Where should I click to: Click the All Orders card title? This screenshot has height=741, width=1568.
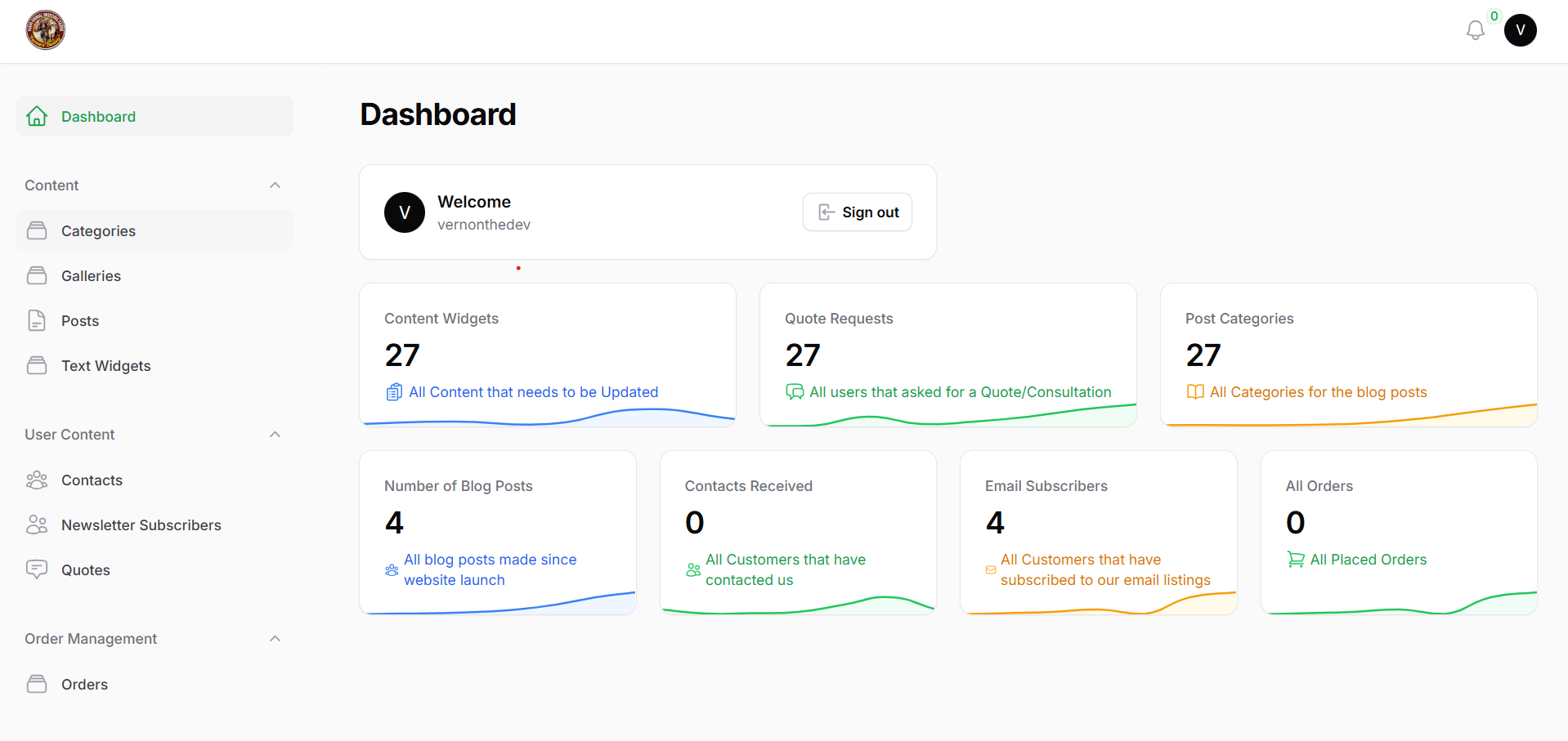click(1319, 486)
